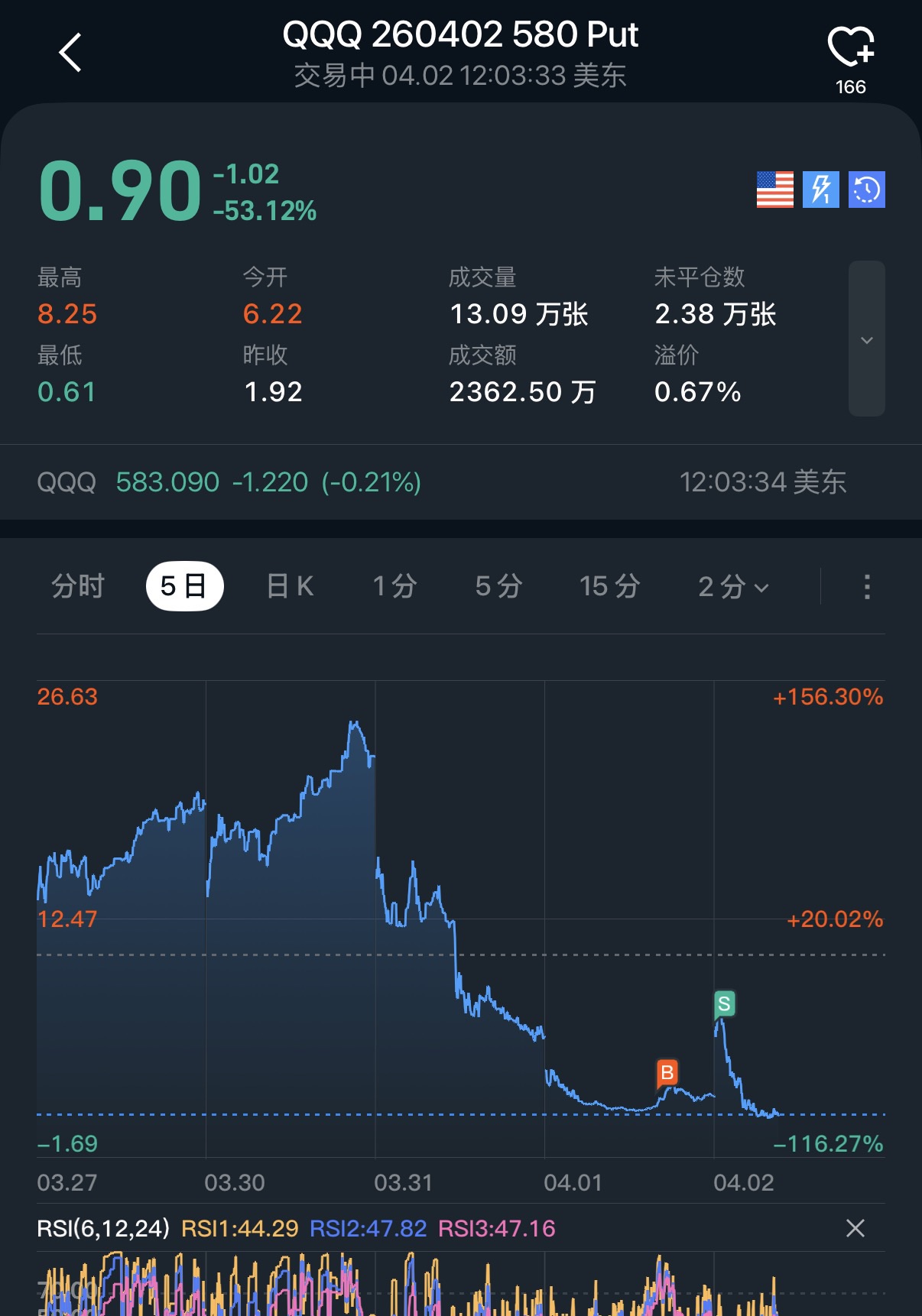The width and height of the screenshot is (922, 1316).
Task: Tap the 0.90 current price
Action: click(120, 191)
